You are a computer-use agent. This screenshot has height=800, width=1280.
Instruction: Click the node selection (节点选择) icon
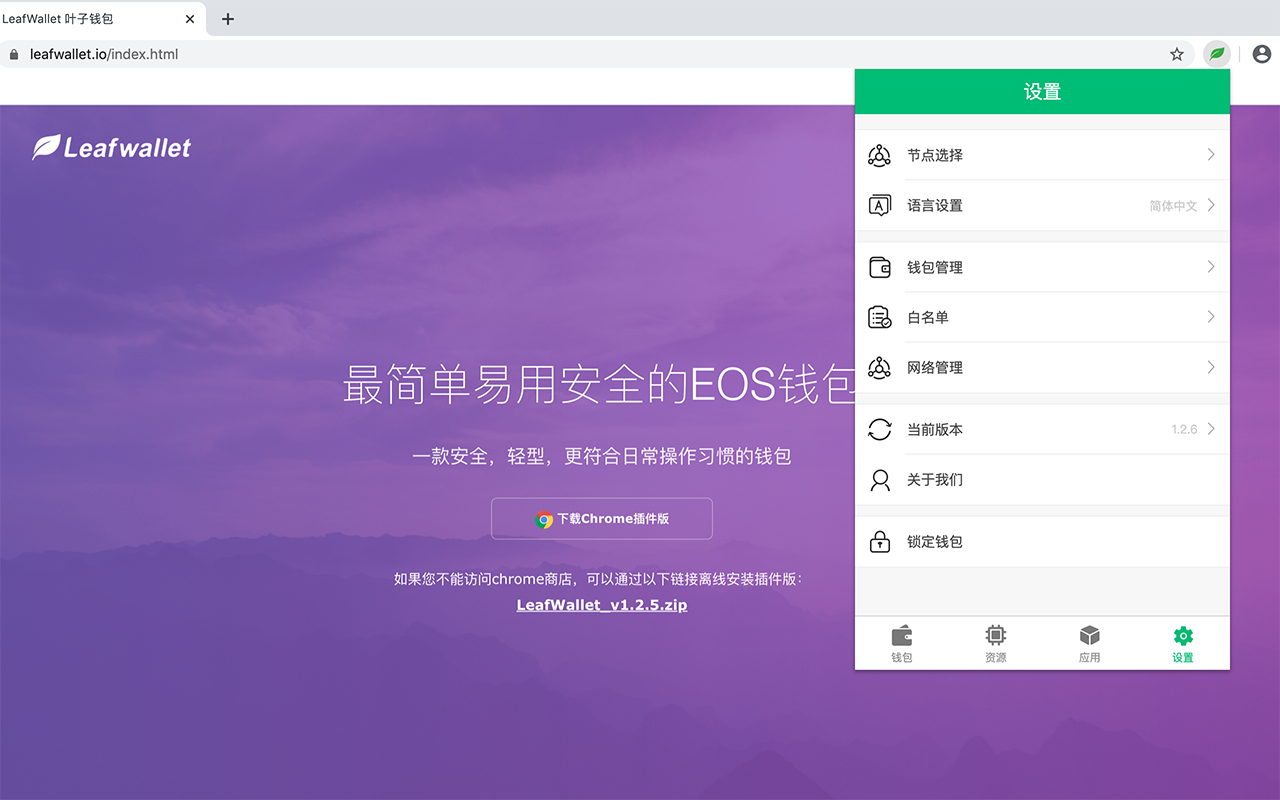tap(879, 155)
